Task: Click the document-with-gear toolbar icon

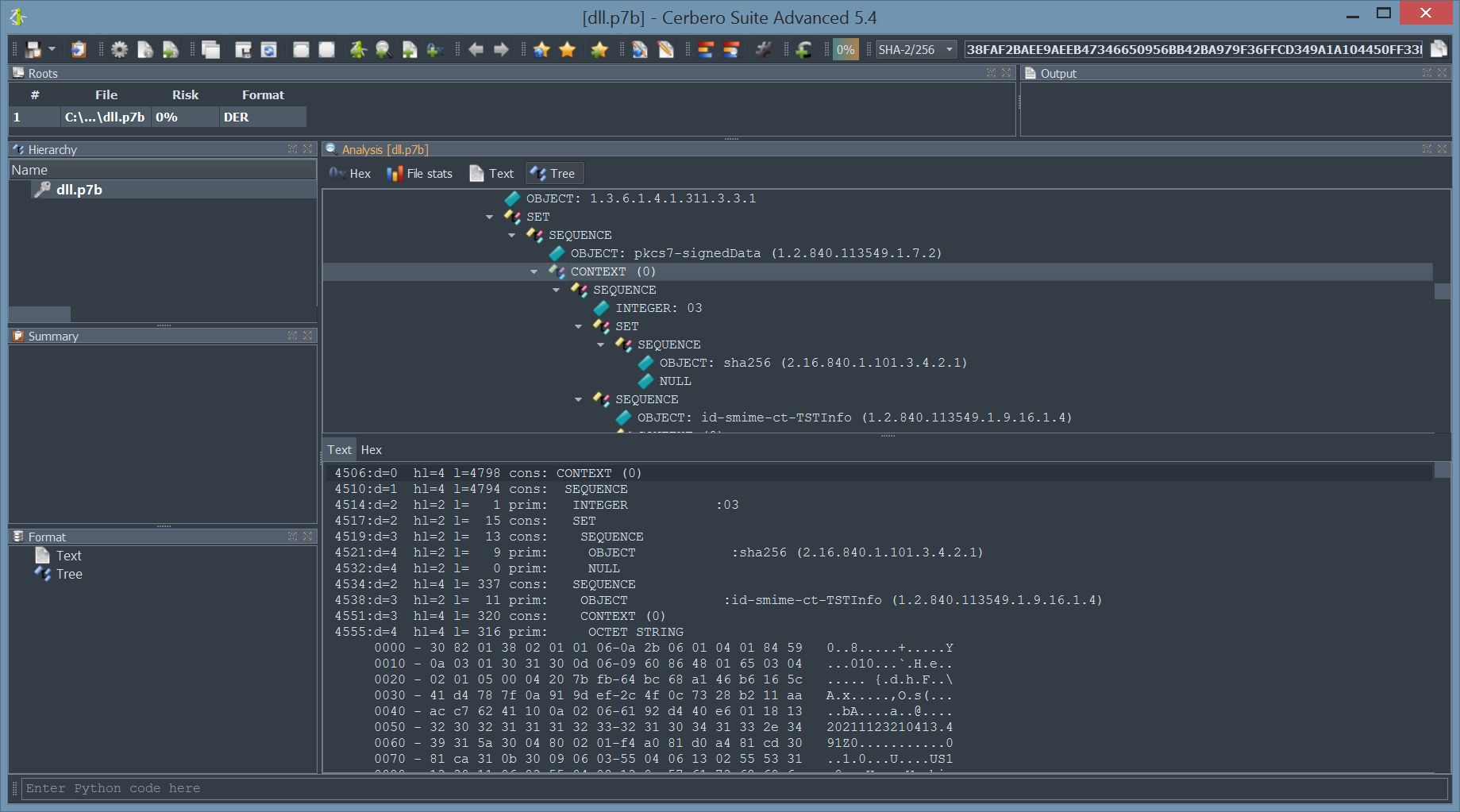Action: pyautogui.click(x=145, y=50)
